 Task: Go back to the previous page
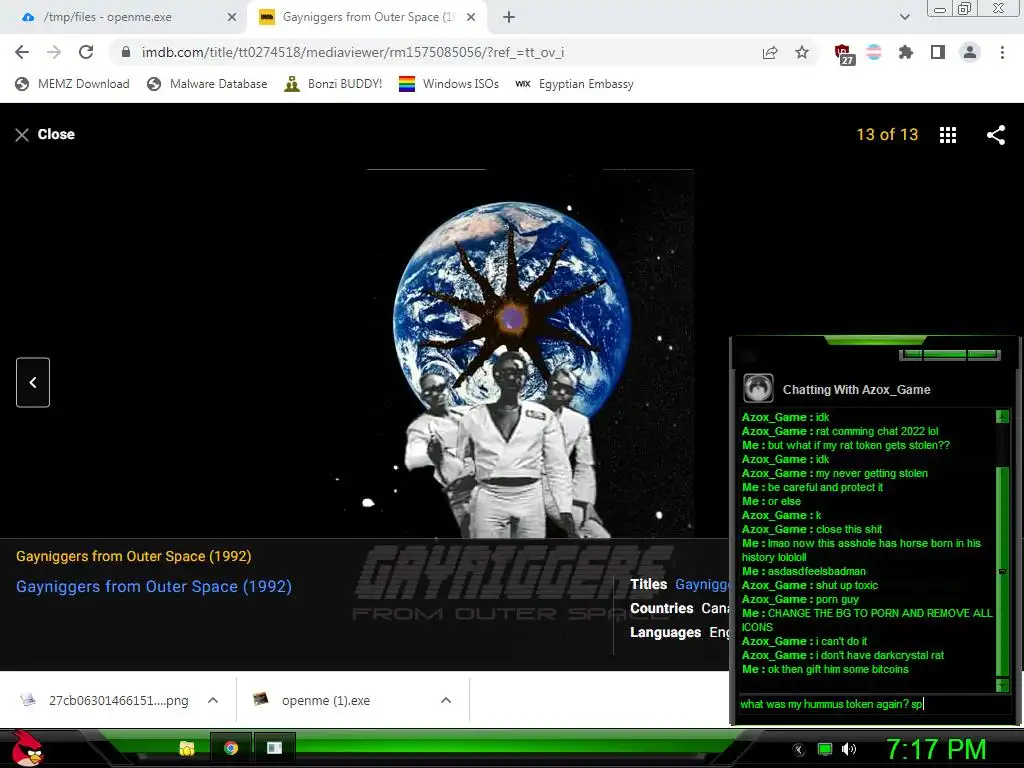22,52
